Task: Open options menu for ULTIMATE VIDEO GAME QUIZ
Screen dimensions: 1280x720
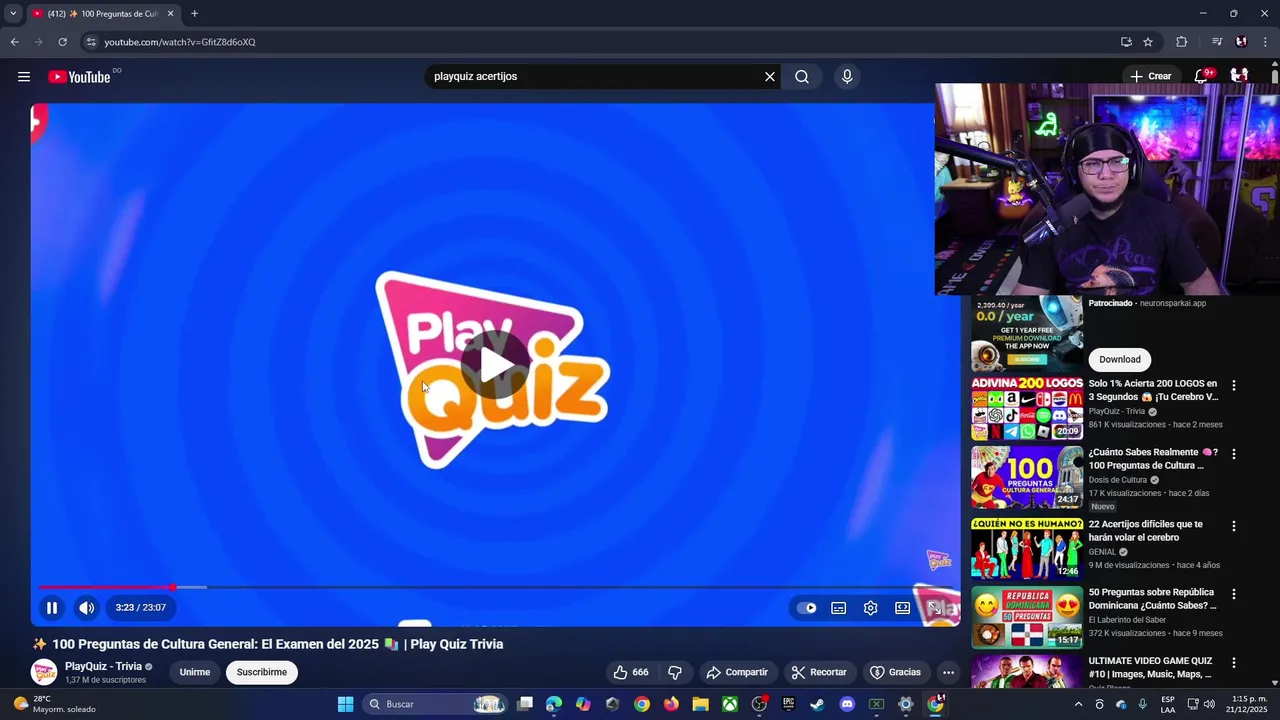Action: pos(1233,662)
